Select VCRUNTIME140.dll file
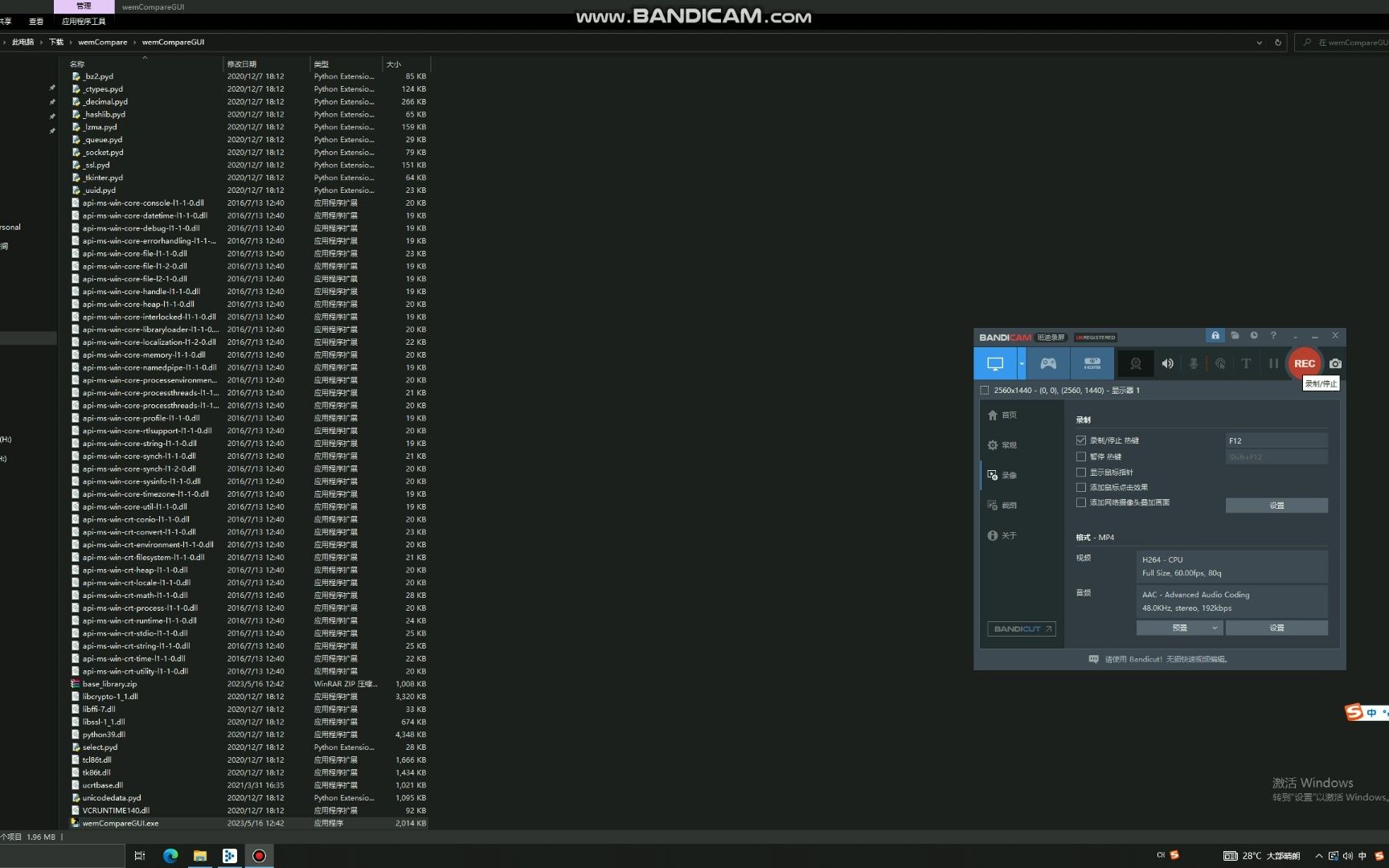Screen dimensions: 1389x868 tap(249, 810)
